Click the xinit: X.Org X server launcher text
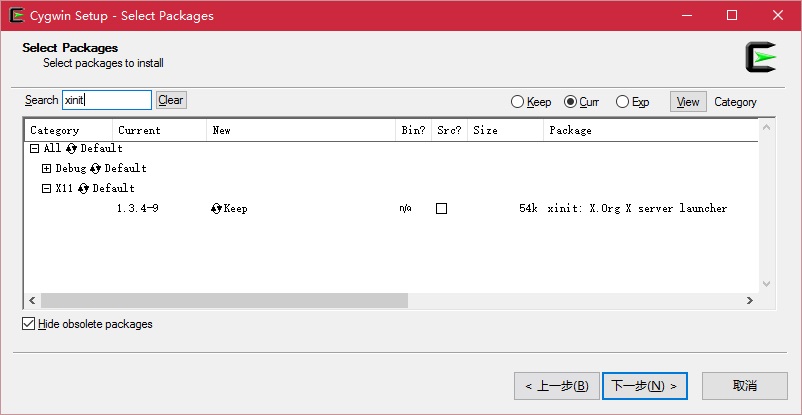Screen dimensions: 802x415 click(637, 208)
